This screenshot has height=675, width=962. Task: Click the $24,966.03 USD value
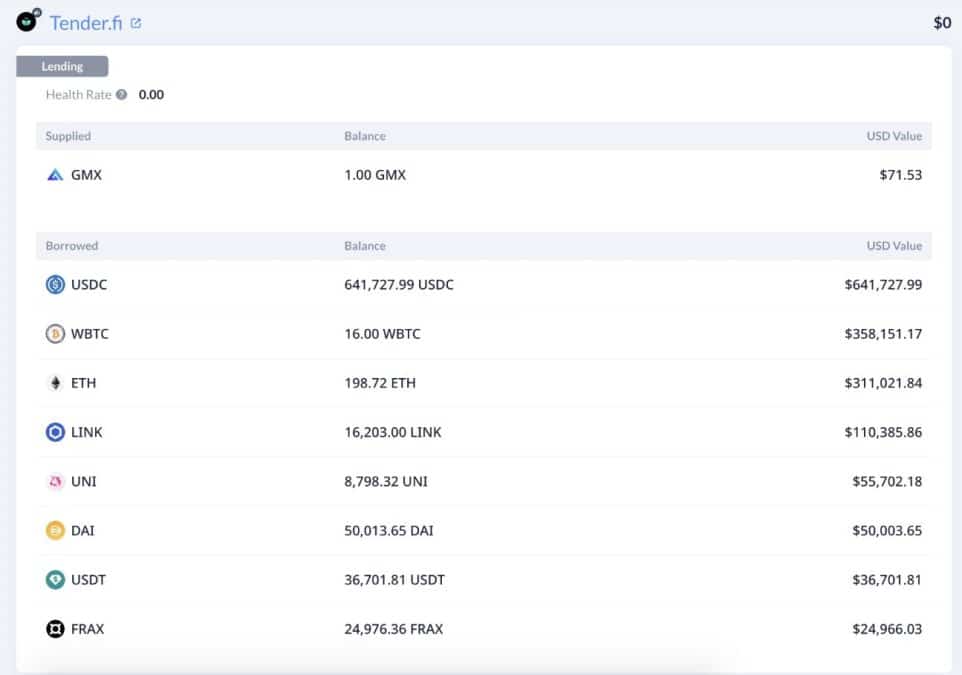887,629
